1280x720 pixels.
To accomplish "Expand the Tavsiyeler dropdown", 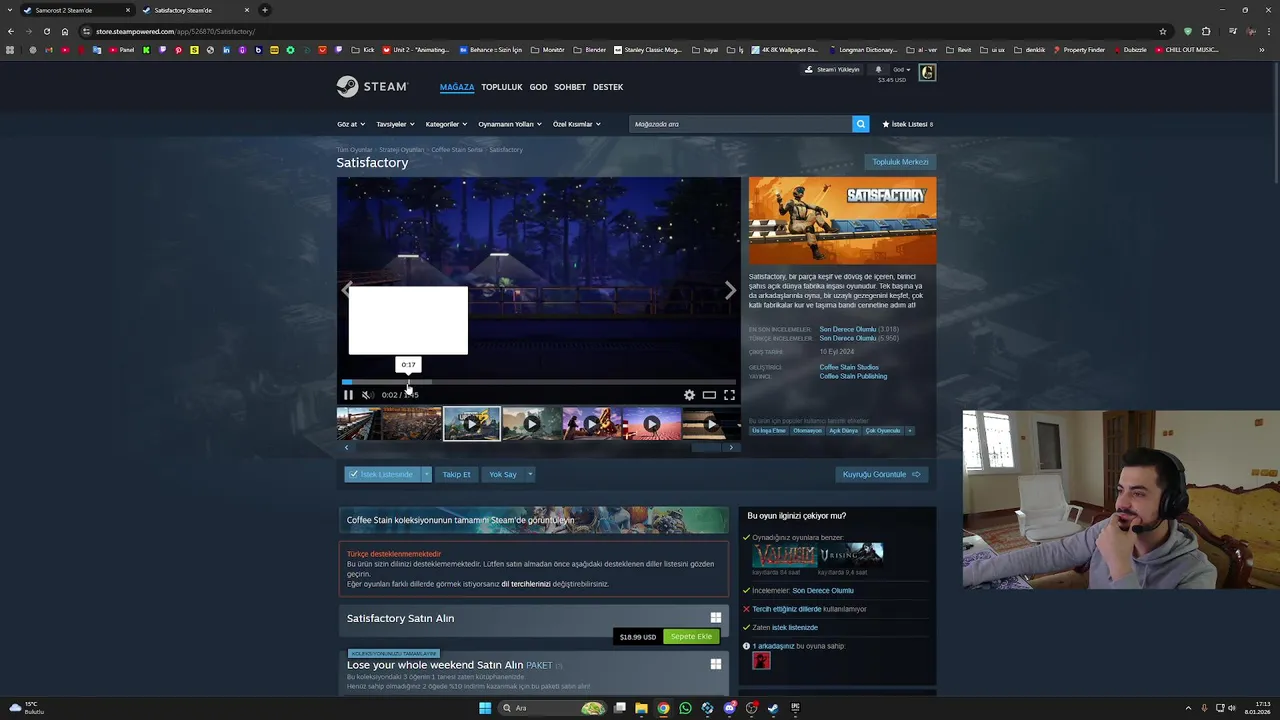I will pyautogui.click(x=395, y=124).
